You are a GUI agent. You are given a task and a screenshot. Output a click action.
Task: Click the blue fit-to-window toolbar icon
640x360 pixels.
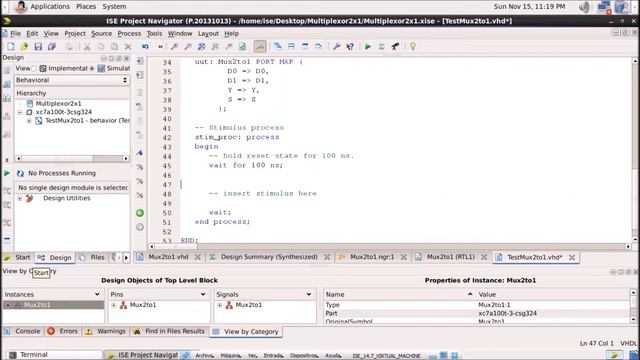[202, 47]
